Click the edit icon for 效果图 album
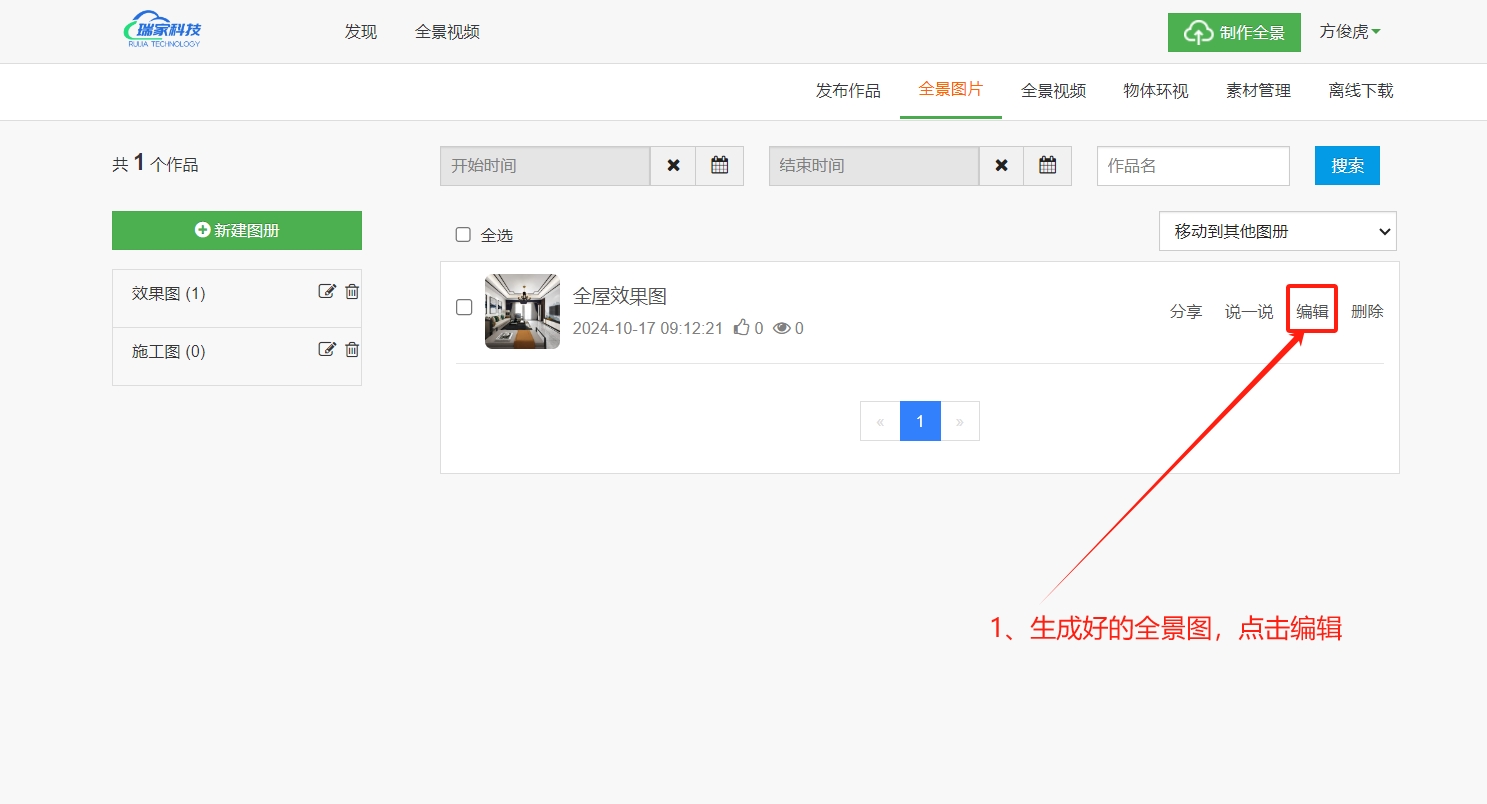The height and width of the screenshot is (804, 1487). (x=326, y=292)
